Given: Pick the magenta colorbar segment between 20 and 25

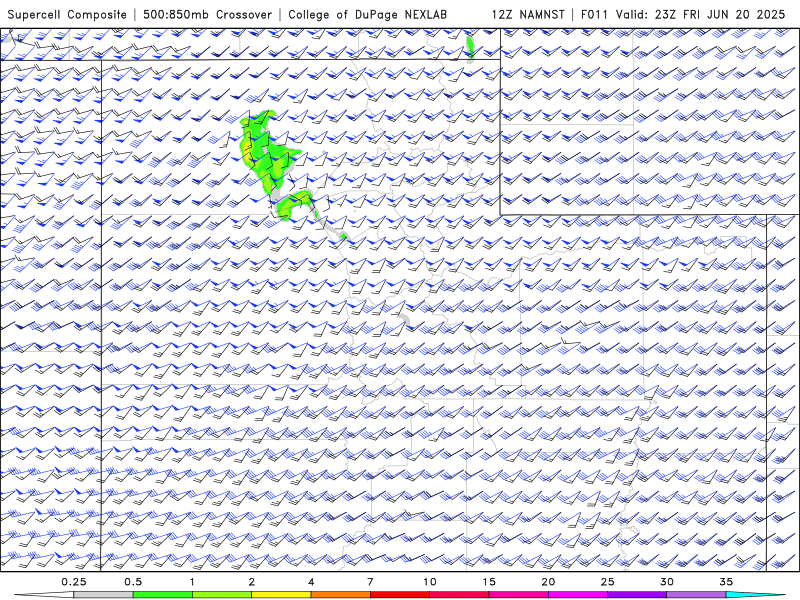Looking at the screenshot, I should tap(578, 595).
